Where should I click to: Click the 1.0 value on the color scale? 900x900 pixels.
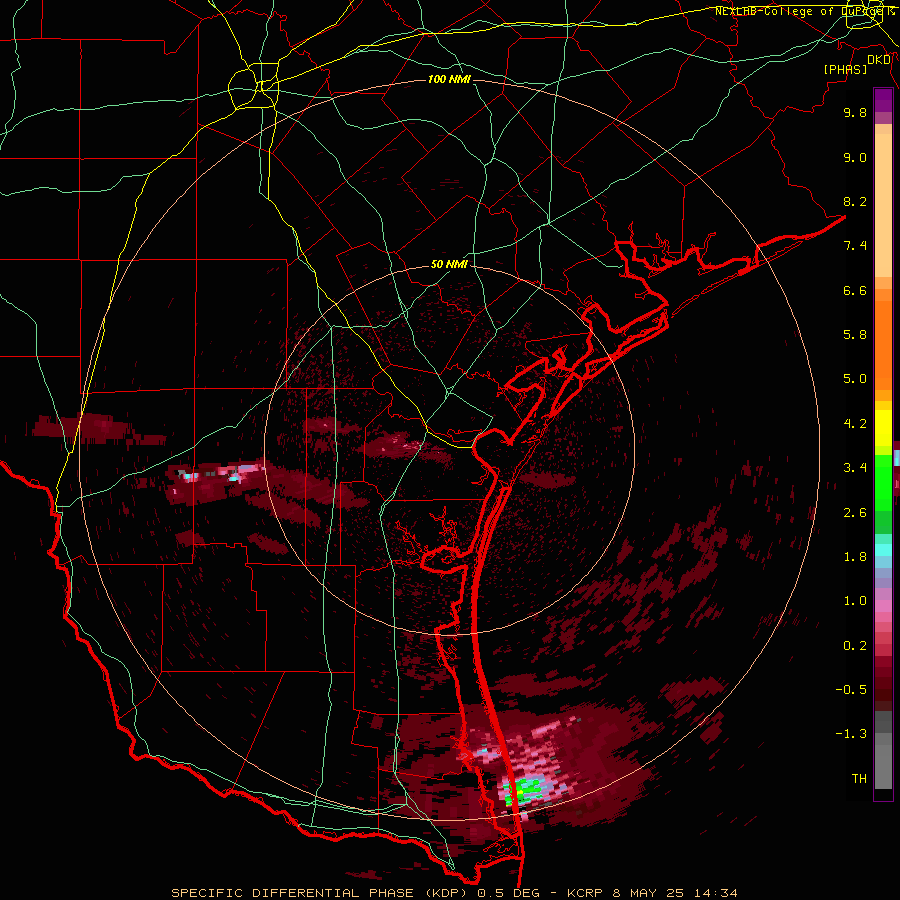coord(855,601)
